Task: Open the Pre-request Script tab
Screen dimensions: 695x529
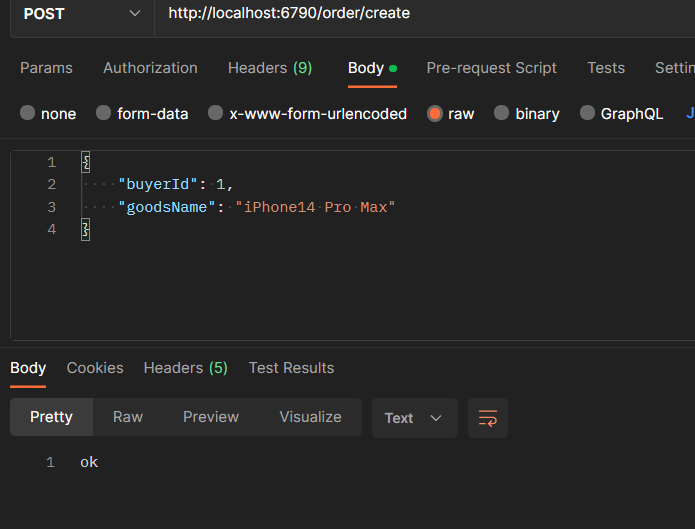Action: pyautogui.click(x=491, y=68)
